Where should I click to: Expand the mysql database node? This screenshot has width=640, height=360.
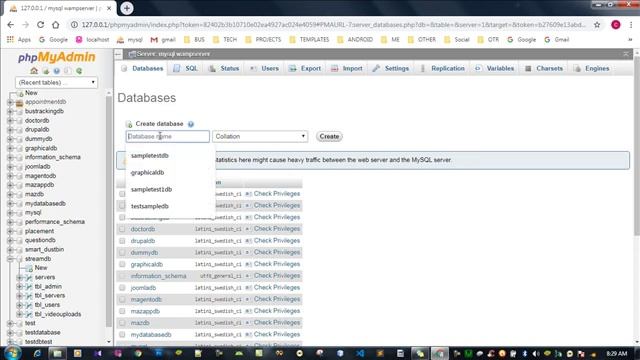(x=10, y=213)
